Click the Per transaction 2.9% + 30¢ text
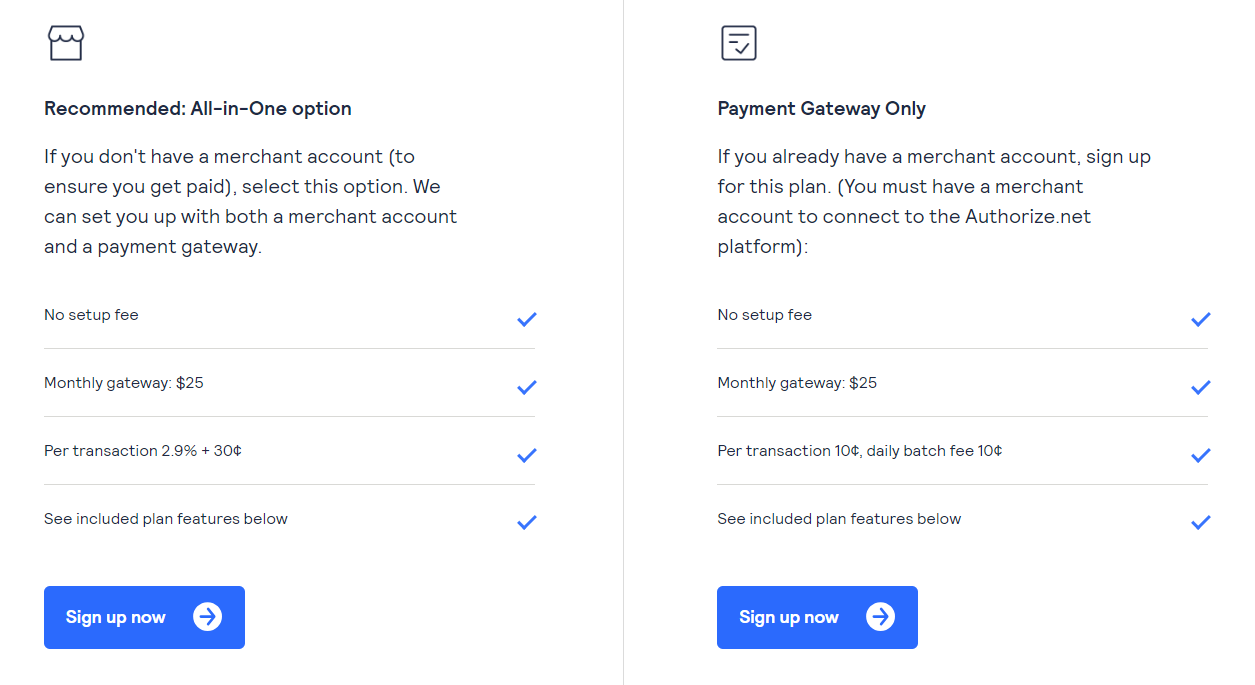This screenshot has height=685, width=1255. (x=143, y=451)
